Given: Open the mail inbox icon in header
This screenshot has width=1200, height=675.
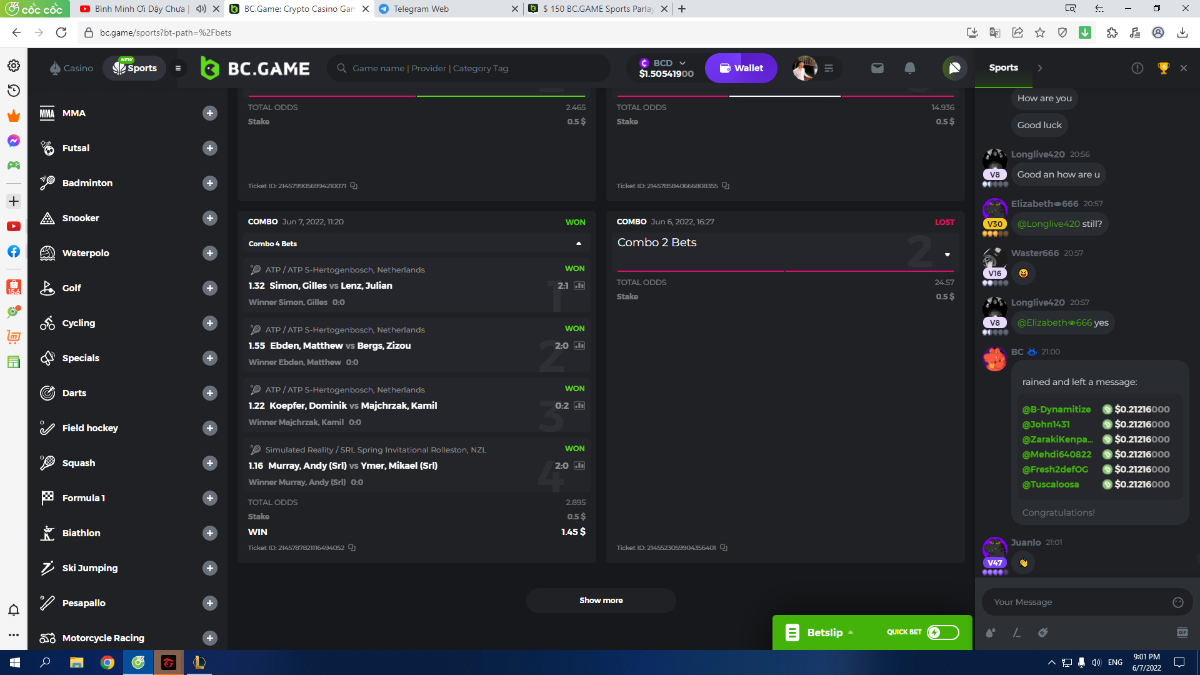Looking at the screenshot, I should pos(877,68).
